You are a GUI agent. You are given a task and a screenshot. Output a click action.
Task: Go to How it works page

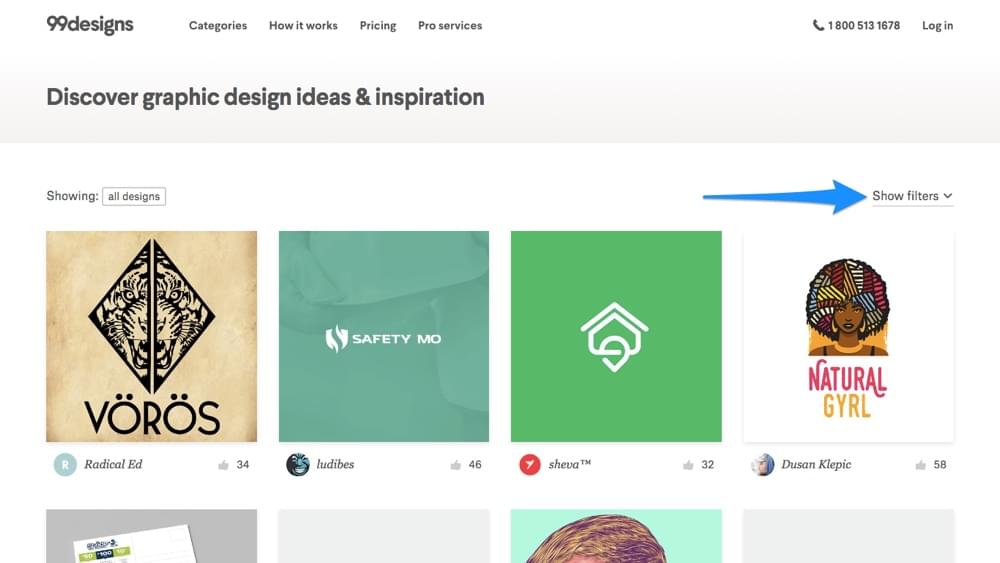click(x=303, y=26)
